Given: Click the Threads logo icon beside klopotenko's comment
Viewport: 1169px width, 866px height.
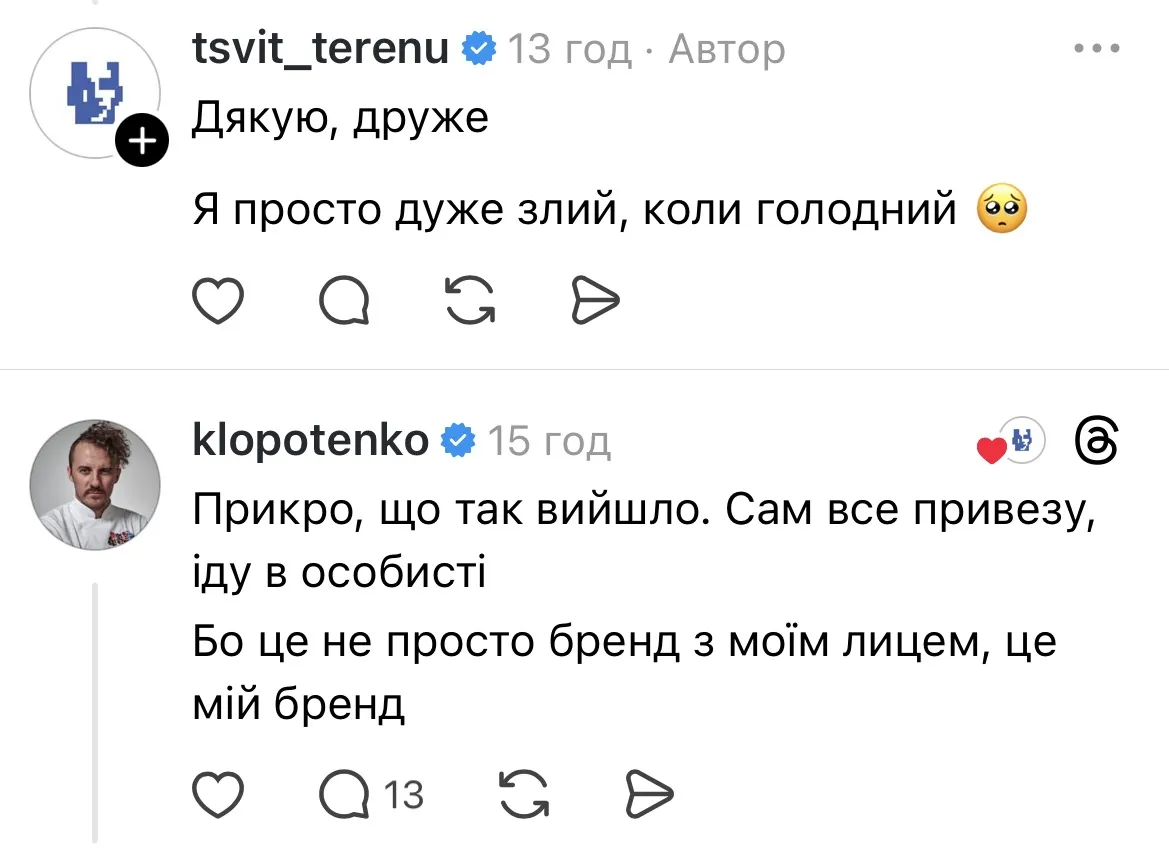Looking at the screenshot, I should (1095, 443).
